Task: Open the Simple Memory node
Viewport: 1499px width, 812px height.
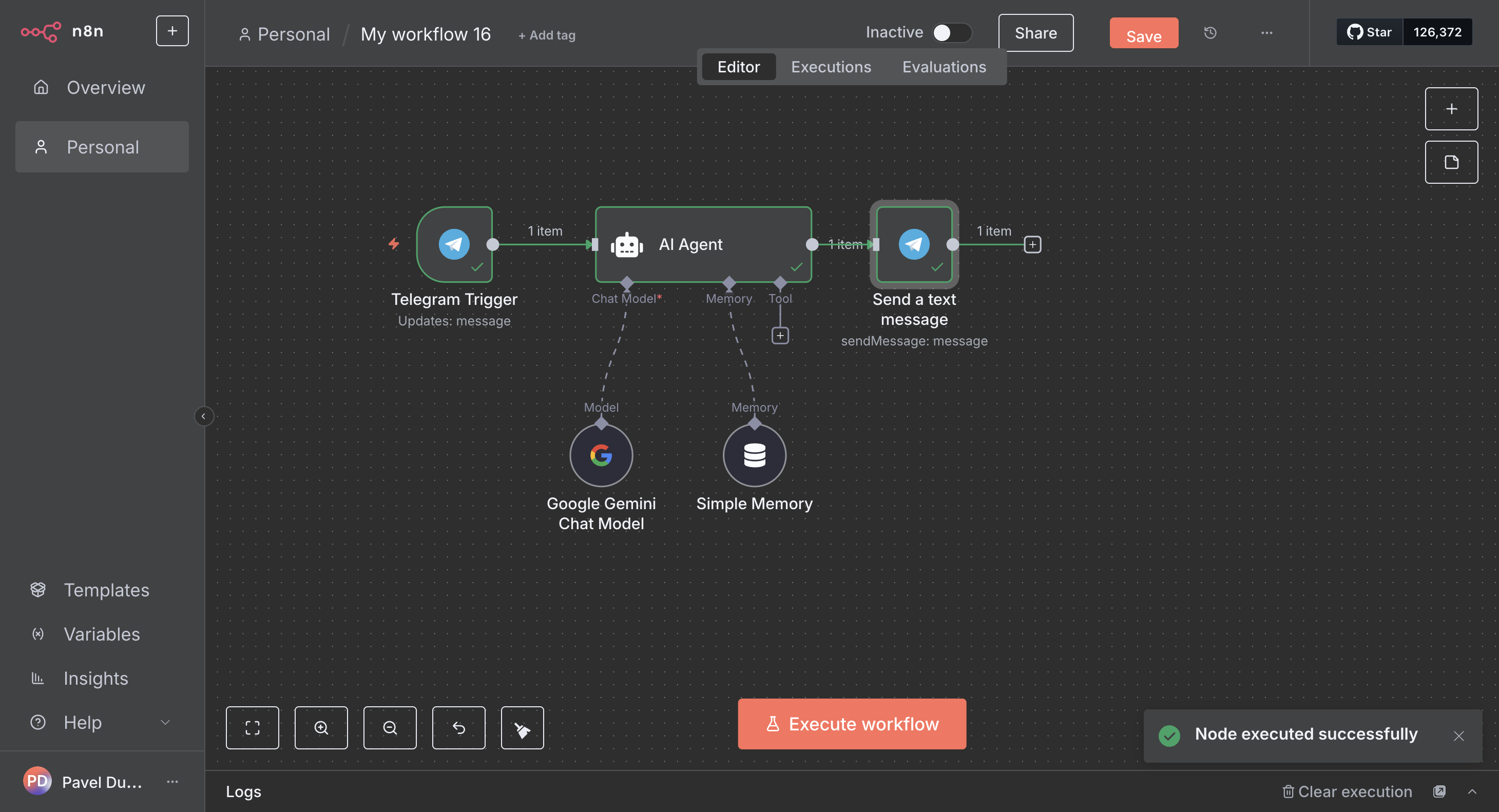Action: [754, 455]
